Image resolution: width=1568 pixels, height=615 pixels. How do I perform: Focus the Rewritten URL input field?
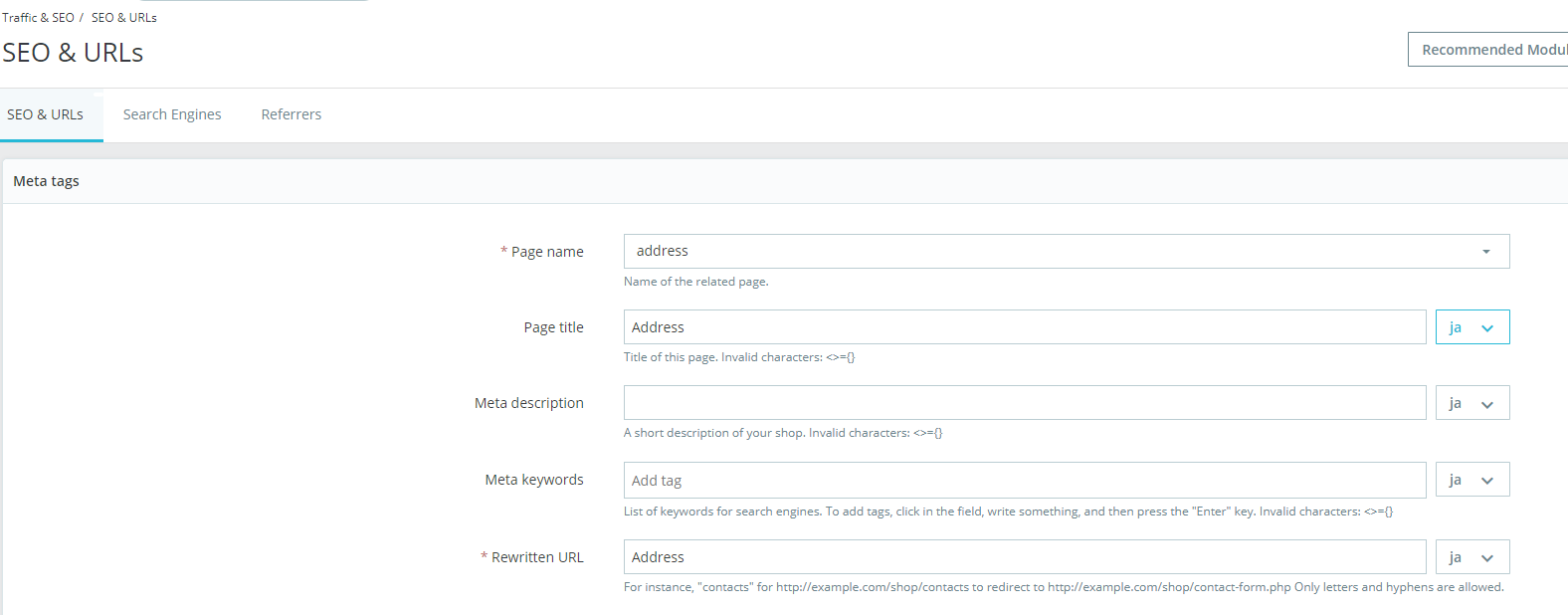coord(1025,557)
